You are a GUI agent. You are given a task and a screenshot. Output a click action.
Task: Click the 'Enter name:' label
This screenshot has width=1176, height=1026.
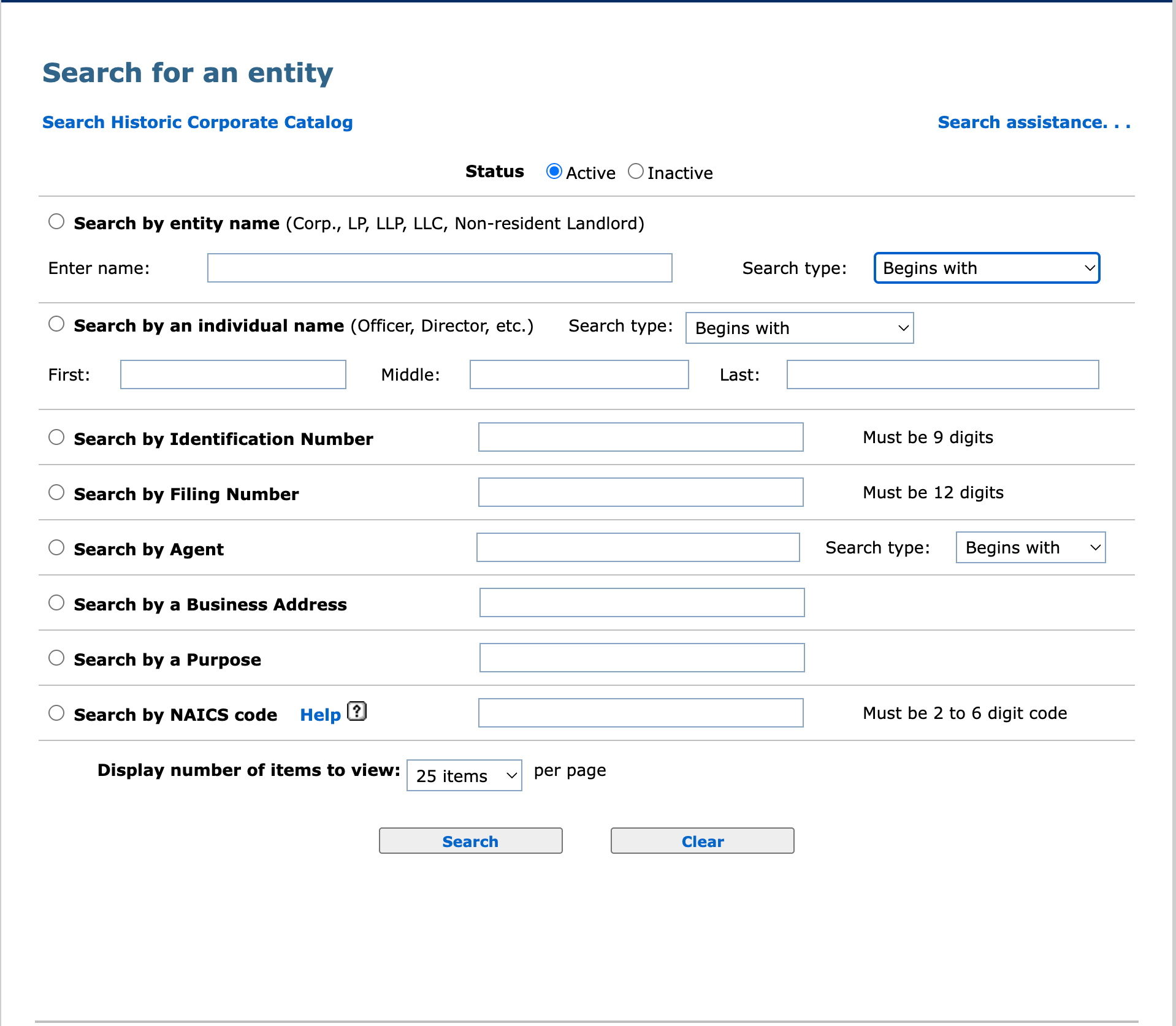coord(99,268)
